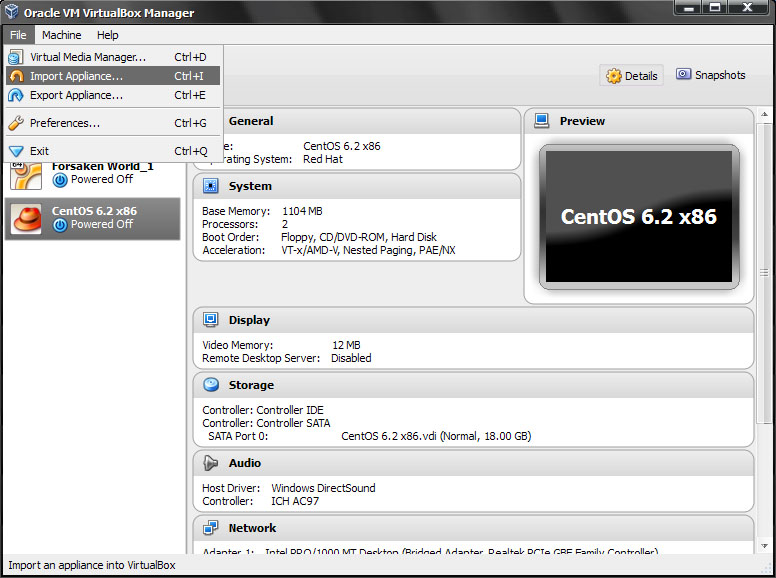Click the vertical scrollbar thumb
This screenshot has height=578, width=776.
pyautogui.click(x=765, y=272)
